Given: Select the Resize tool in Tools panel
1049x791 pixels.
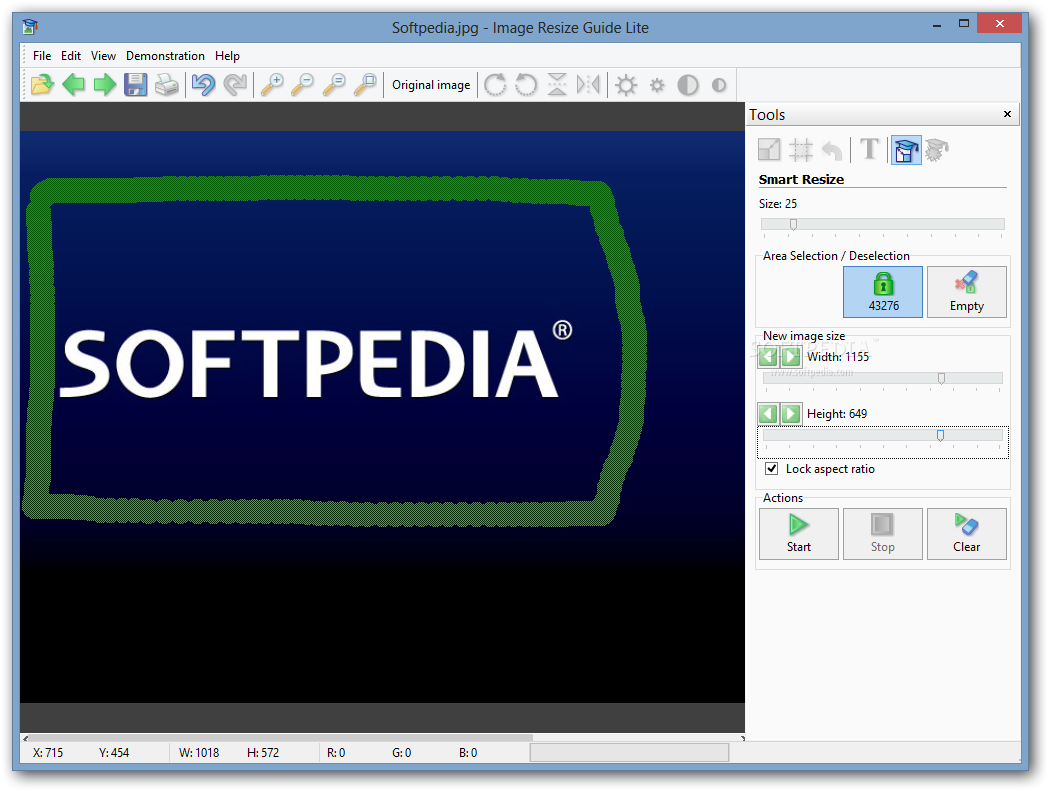Looking at the screenshot, I should pos(769,149).
